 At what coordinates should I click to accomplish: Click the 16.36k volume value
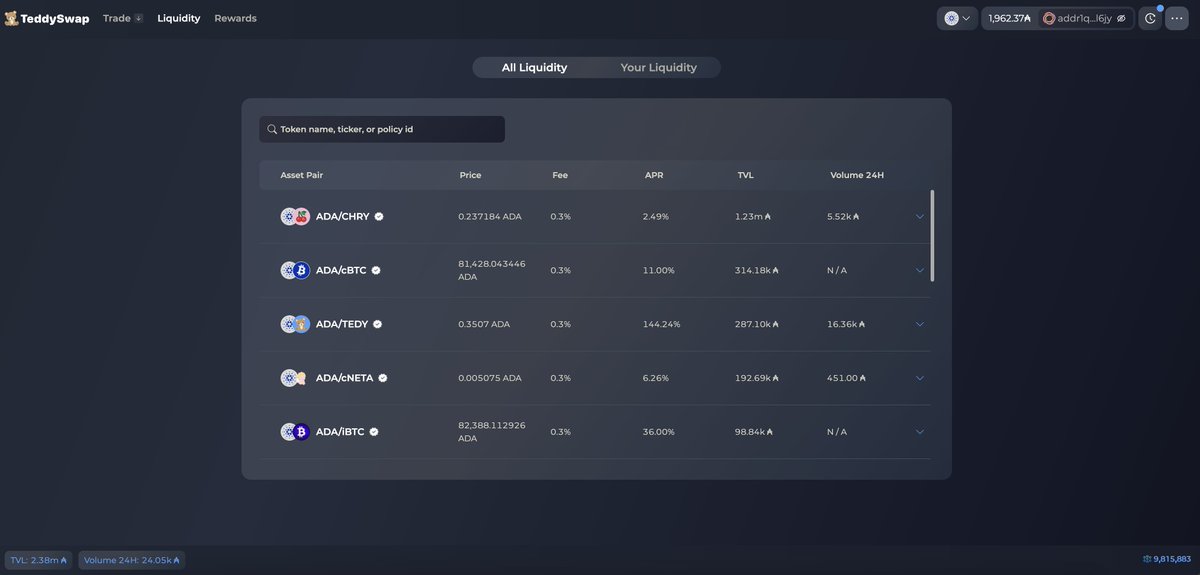pyautogui.click(x=846, y=324)
